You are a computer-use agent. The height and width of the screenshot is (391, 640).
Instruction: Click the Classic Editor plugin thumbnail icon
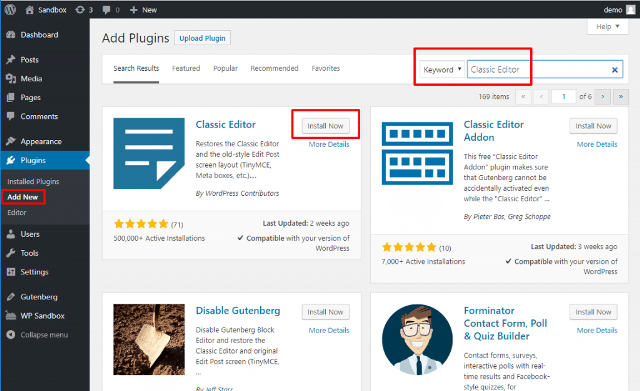coord(149,153)
